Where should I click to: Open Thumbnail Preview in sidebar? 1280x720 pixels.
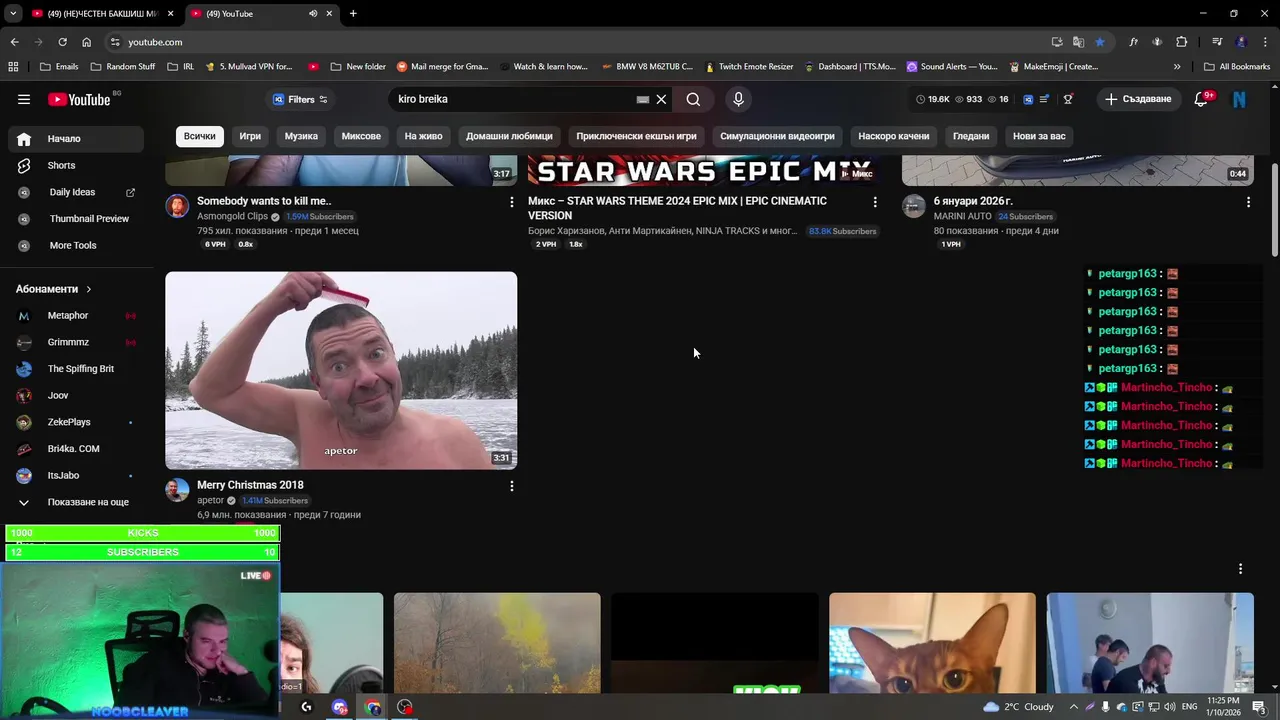pos(76,218)
